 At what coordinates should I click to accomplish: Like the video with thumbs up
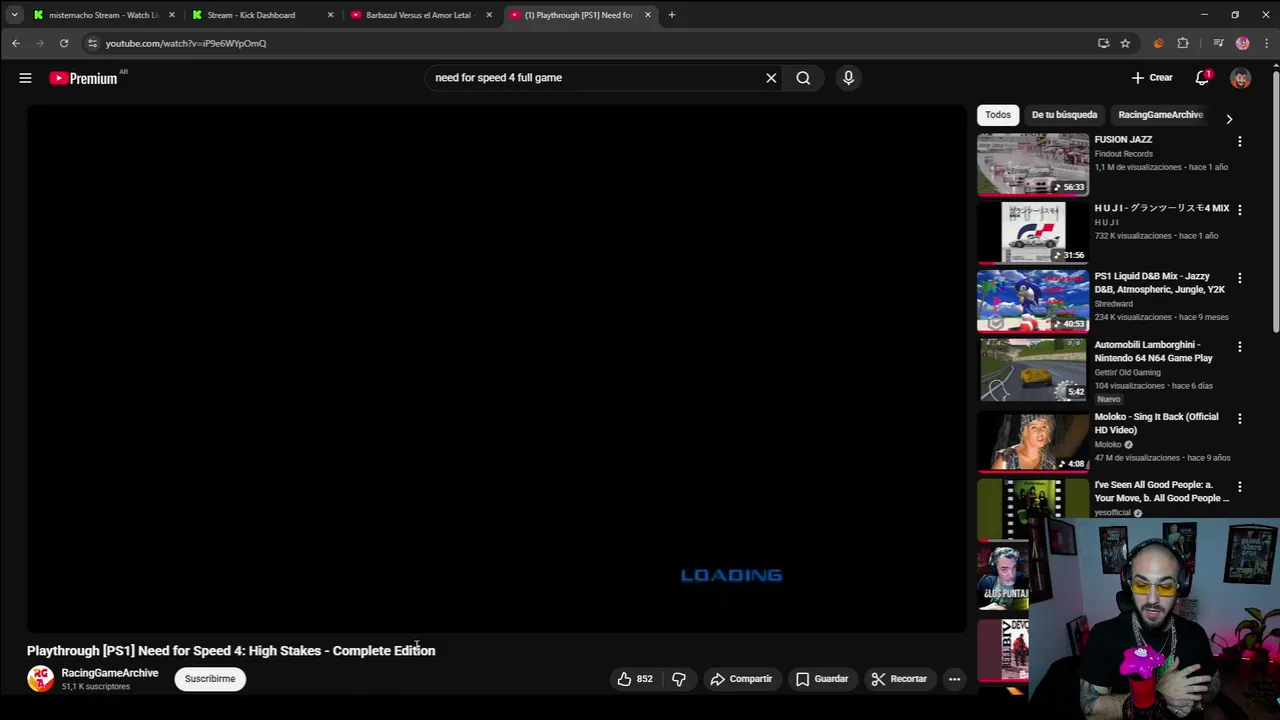point(634,679)
